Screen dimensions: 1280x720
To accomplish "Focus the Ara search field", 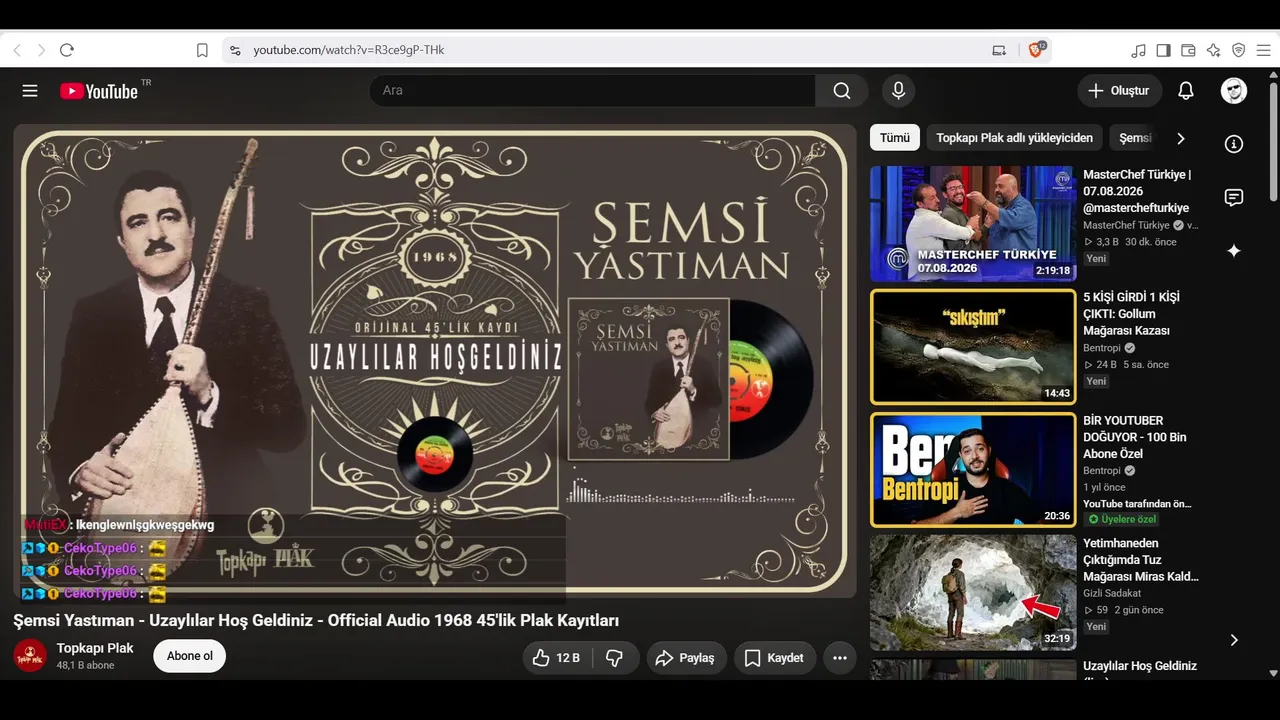I will coord(592,91).
